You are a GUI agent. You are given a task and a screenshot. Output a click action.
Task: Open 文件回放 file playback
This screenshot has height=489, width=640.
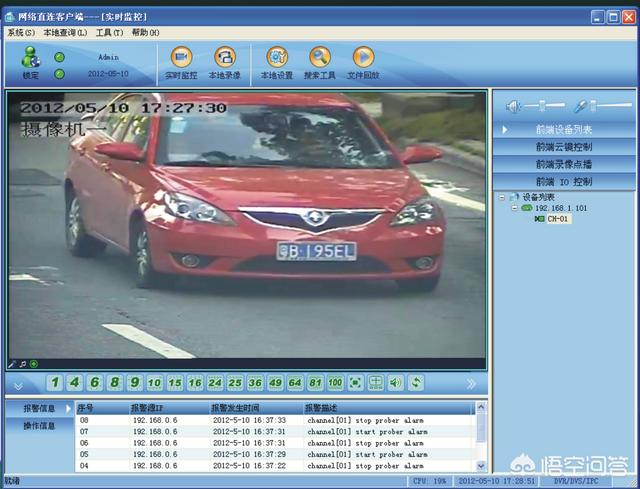(363, 60)
